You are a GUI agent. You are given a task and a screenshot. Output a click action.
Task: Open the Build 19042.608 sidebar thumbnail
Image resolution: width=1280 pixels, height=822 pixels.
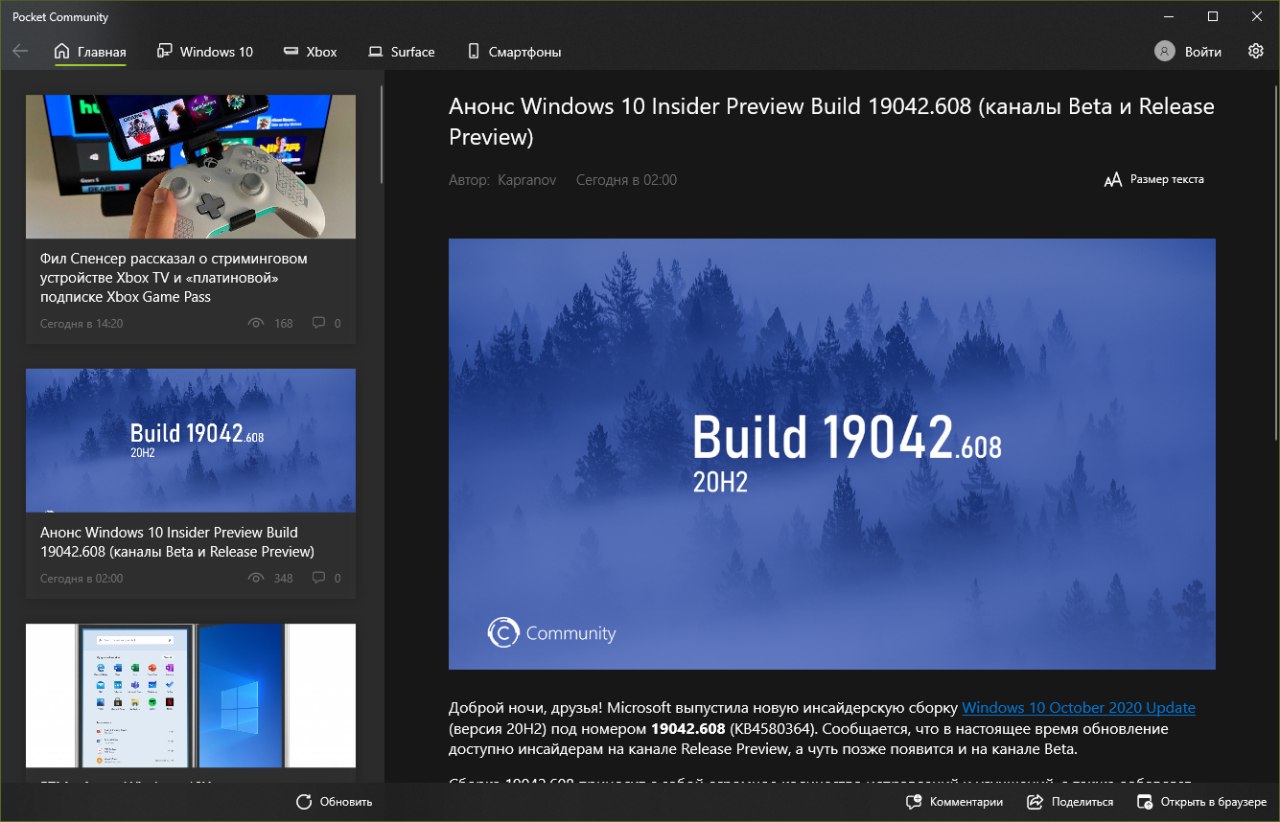tap(190, 440)
